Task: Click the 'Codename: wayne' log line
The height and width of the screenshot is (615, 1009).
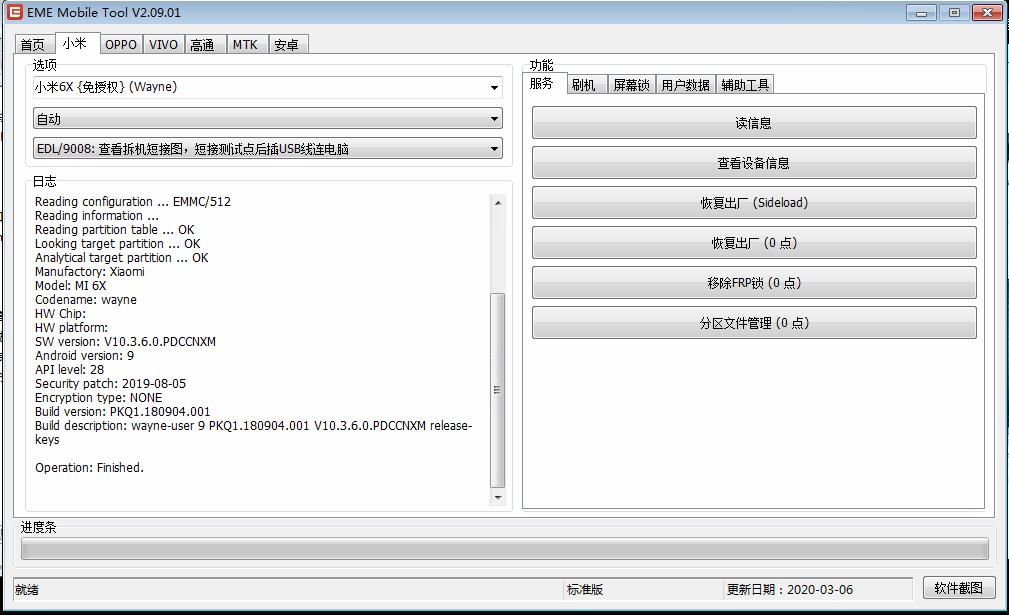Action: pos(86,300)
